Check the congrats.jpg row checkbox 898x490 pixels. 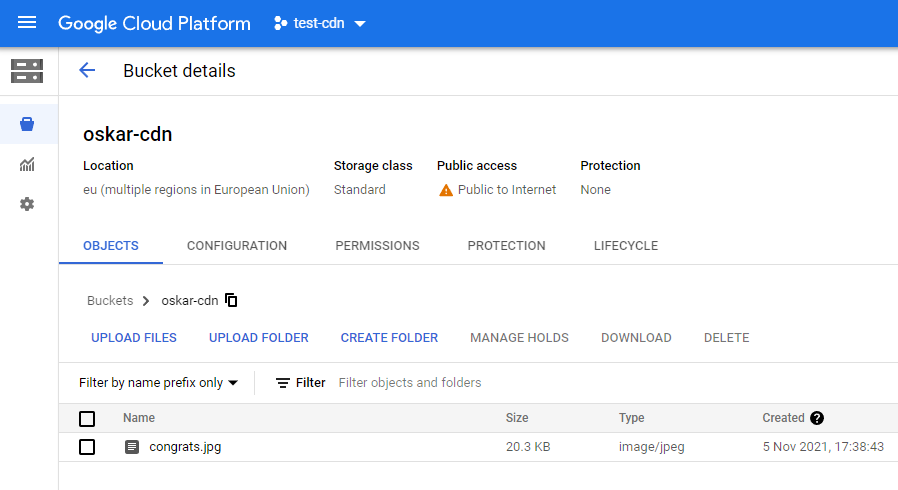(x=87, y=447)
